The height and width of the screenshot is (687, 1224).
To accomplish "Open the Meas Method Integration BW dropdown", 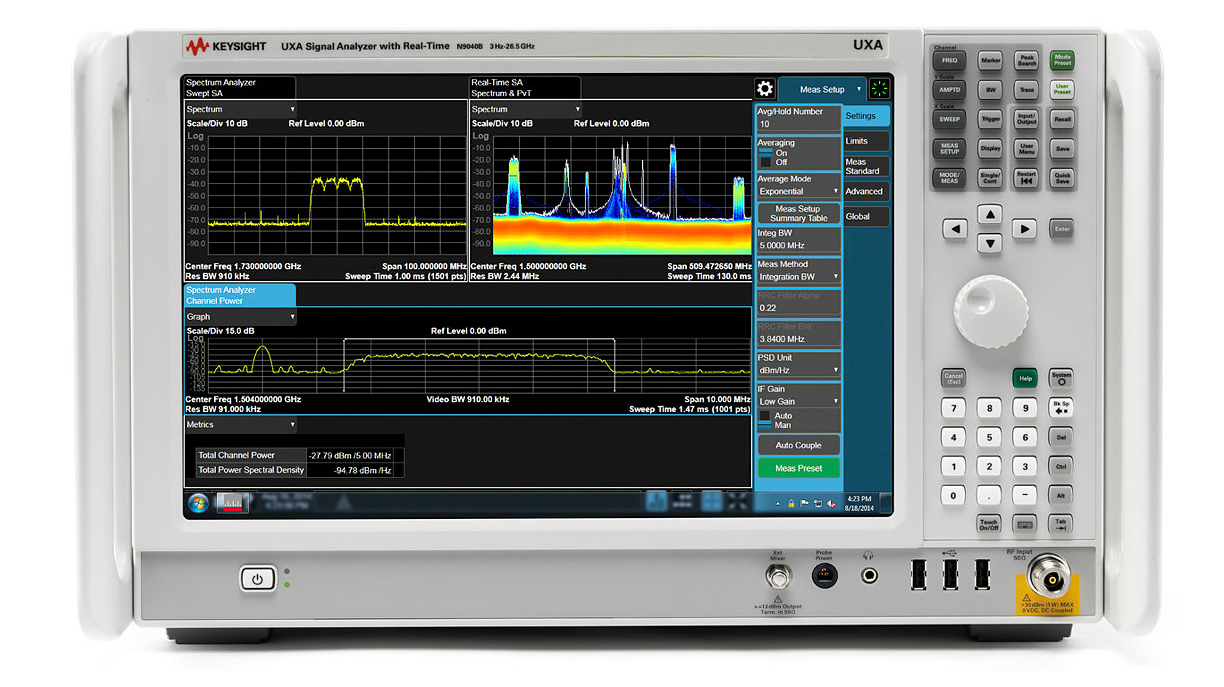I will coord(798,276).
